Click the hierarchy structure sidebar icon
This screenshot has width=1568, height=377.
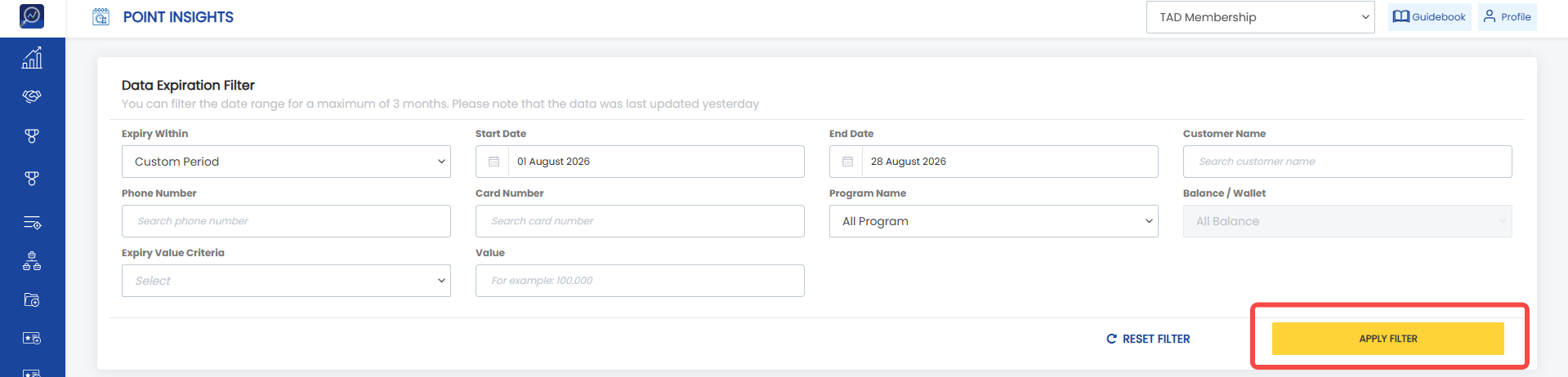pos(32,261)
